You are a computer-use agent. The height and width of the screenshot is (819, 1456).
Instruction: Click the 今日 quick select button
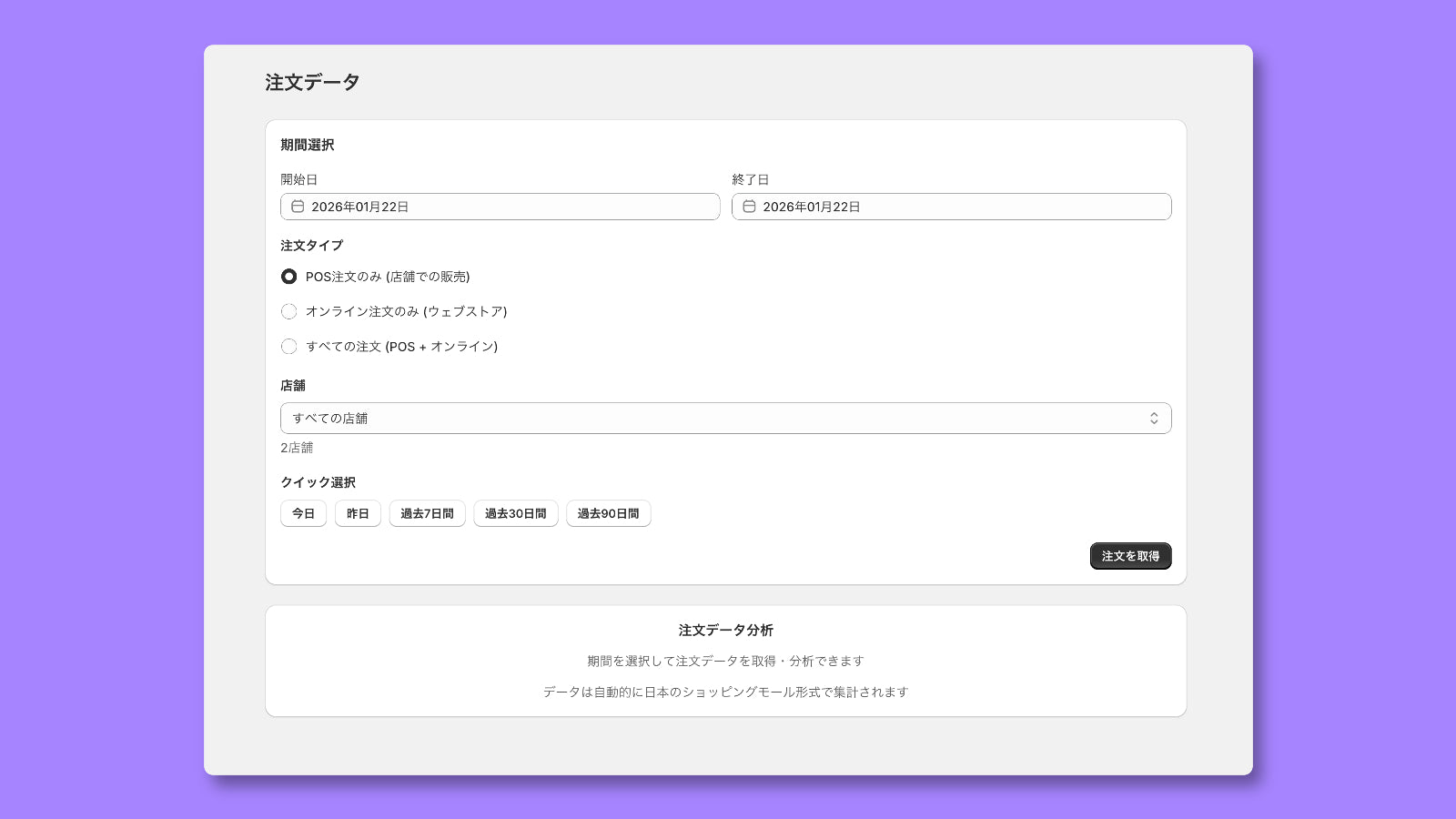click(303, 513)
